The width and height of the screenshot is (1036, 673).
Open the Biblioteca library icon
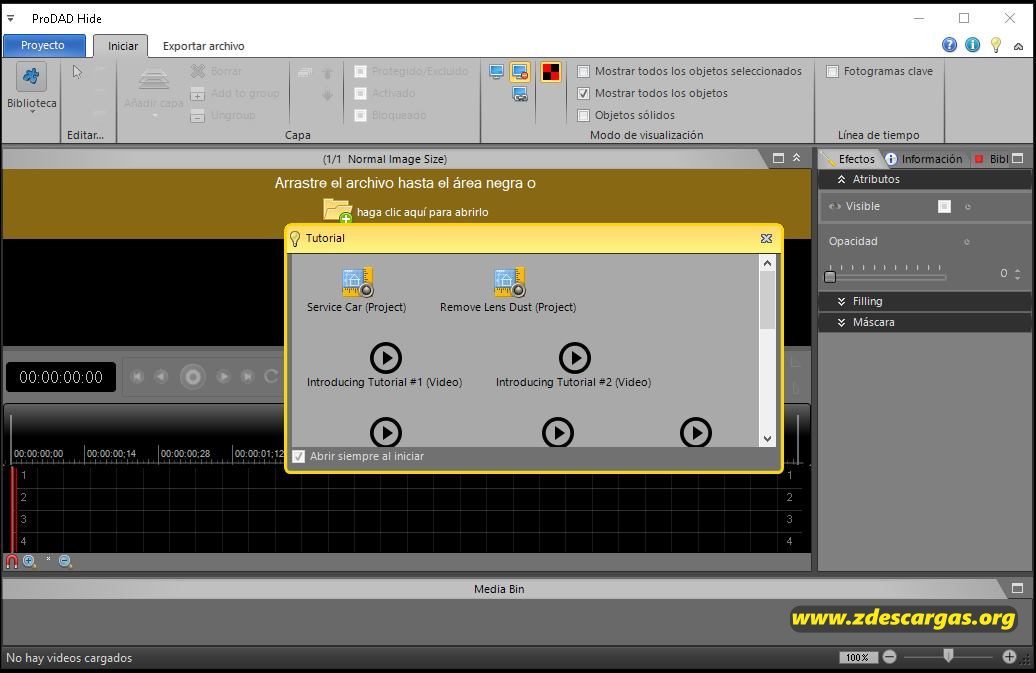pos(31,77)
